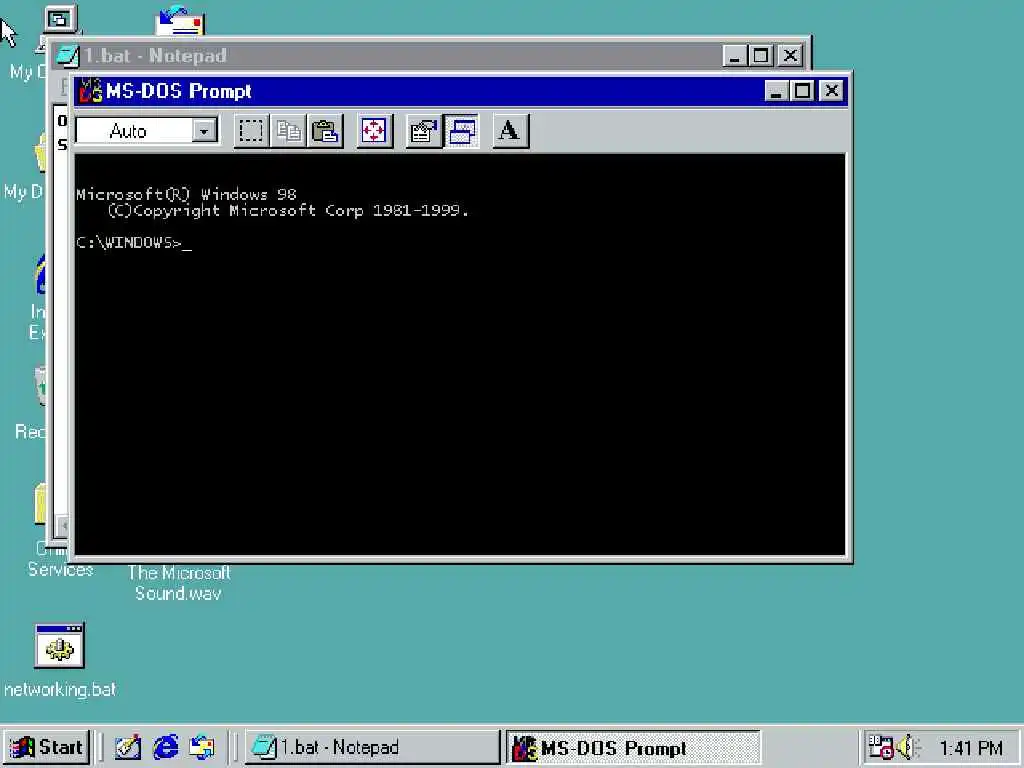Launch Internet Explorer from quick launch
Screen dimensions: 1024x768
click(x=165, y=747)
